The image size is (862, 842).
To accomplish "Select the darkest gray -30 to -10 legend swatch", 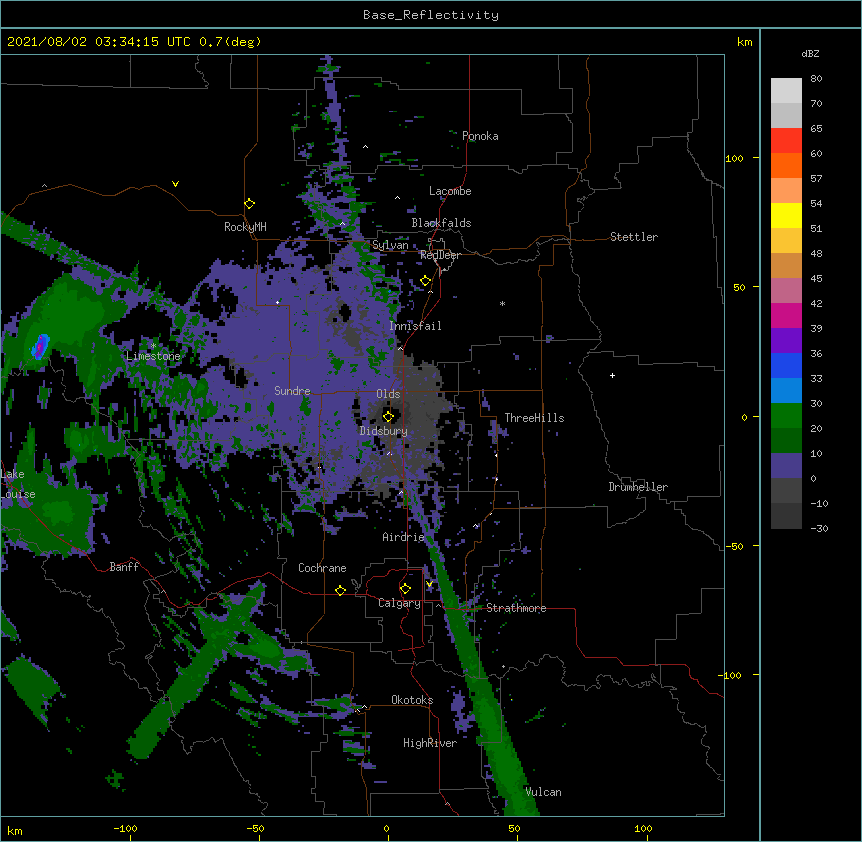I will (786, 516).
